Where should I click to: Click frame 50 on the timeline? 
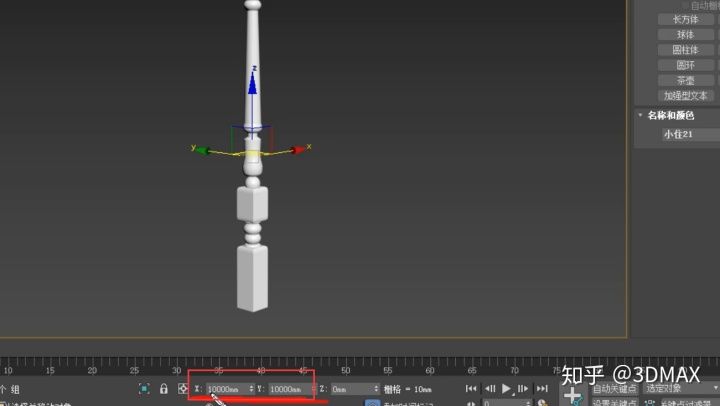[346, 370]
